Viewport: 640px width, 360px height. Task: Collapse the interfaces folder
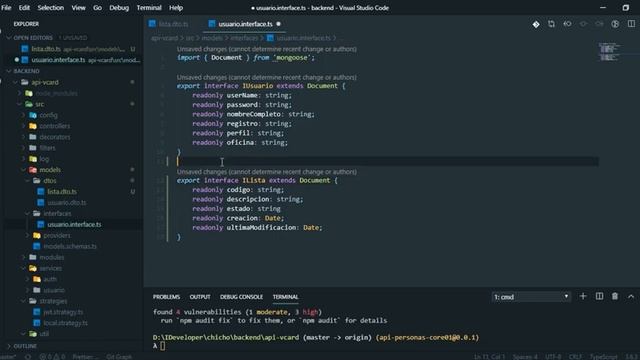pyautogui.click(x=27, y=213)
